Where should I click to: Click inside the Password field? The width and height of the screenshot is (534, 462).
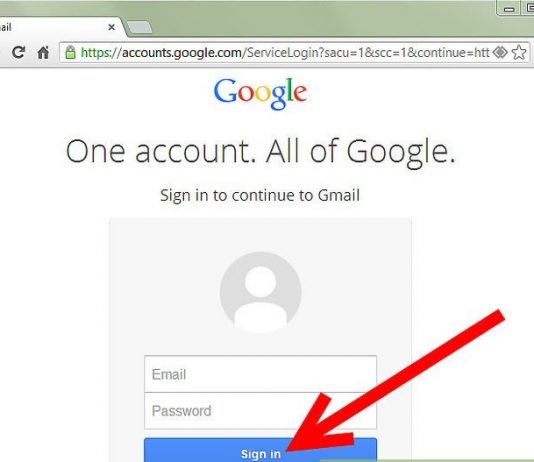261,411
